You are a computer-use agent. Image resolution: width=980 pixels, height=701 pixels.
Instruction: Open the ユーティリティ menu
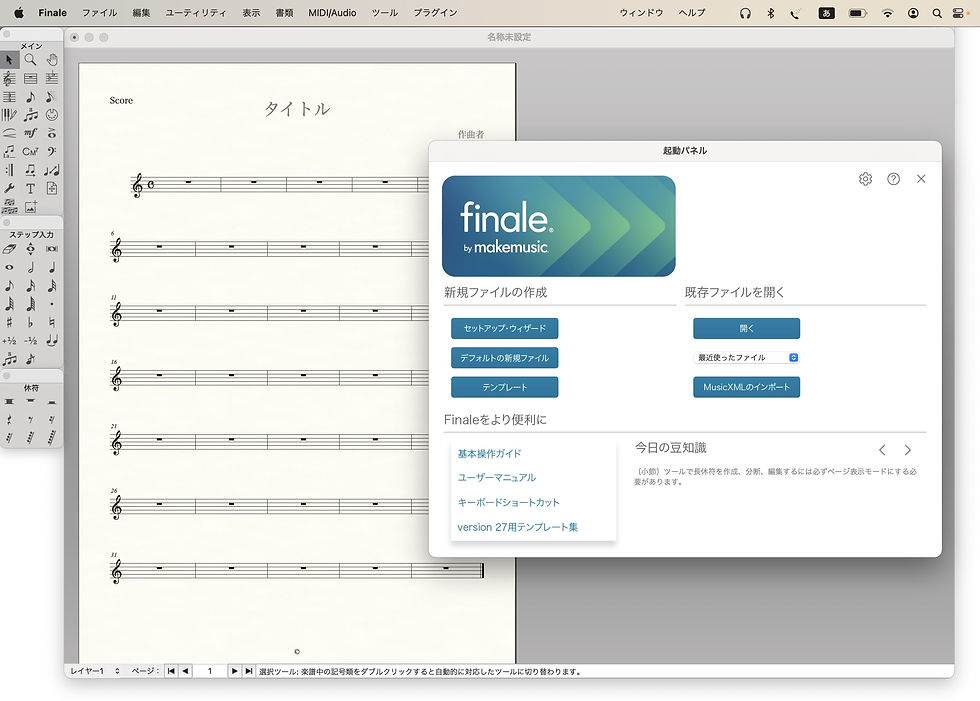click(196, 12)
